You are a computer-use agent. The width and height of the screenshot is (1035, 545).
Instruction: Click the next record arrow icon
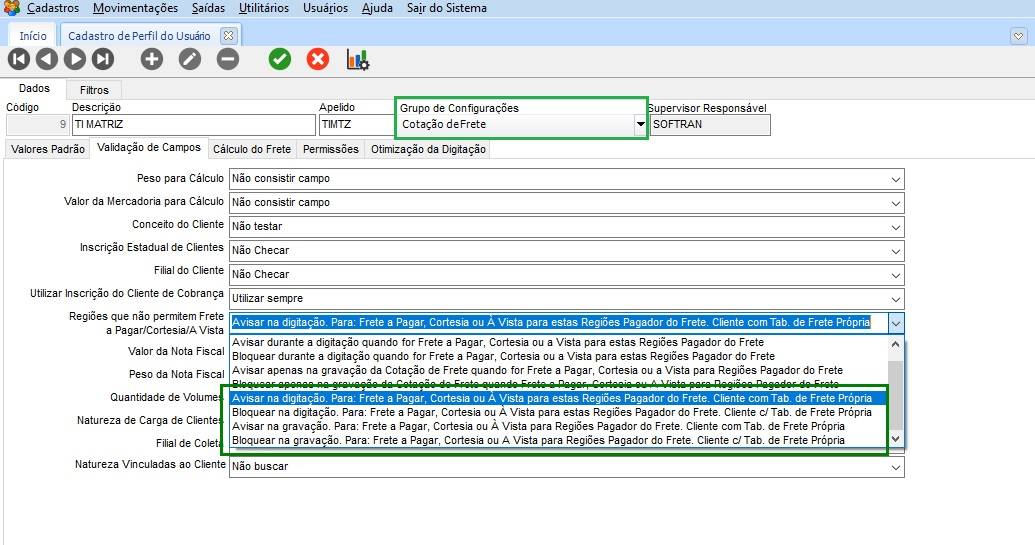[74, 59]
